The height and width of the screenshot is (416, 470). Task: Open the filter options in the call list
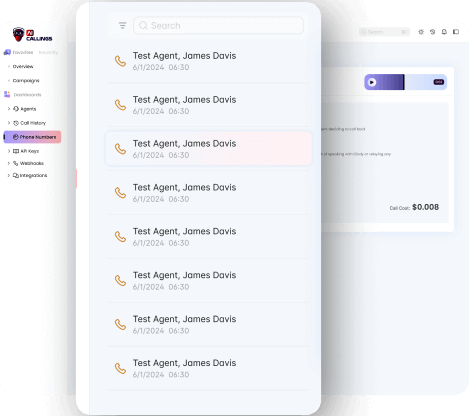(122, 25)
